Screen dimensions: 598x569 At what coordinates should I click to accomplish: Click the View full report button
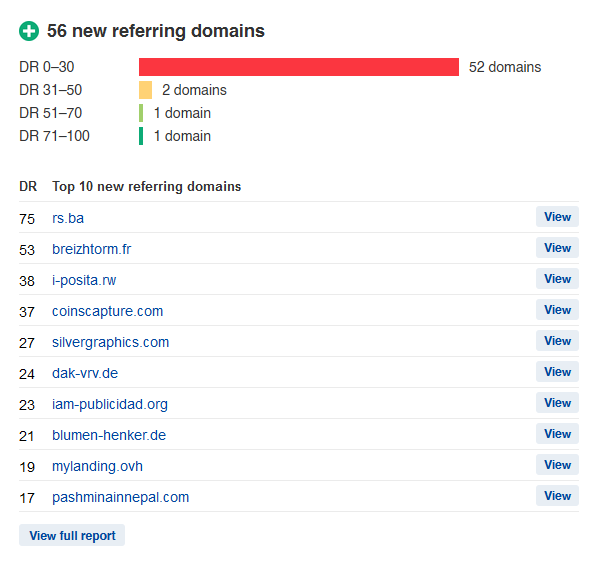click(72, 535)
